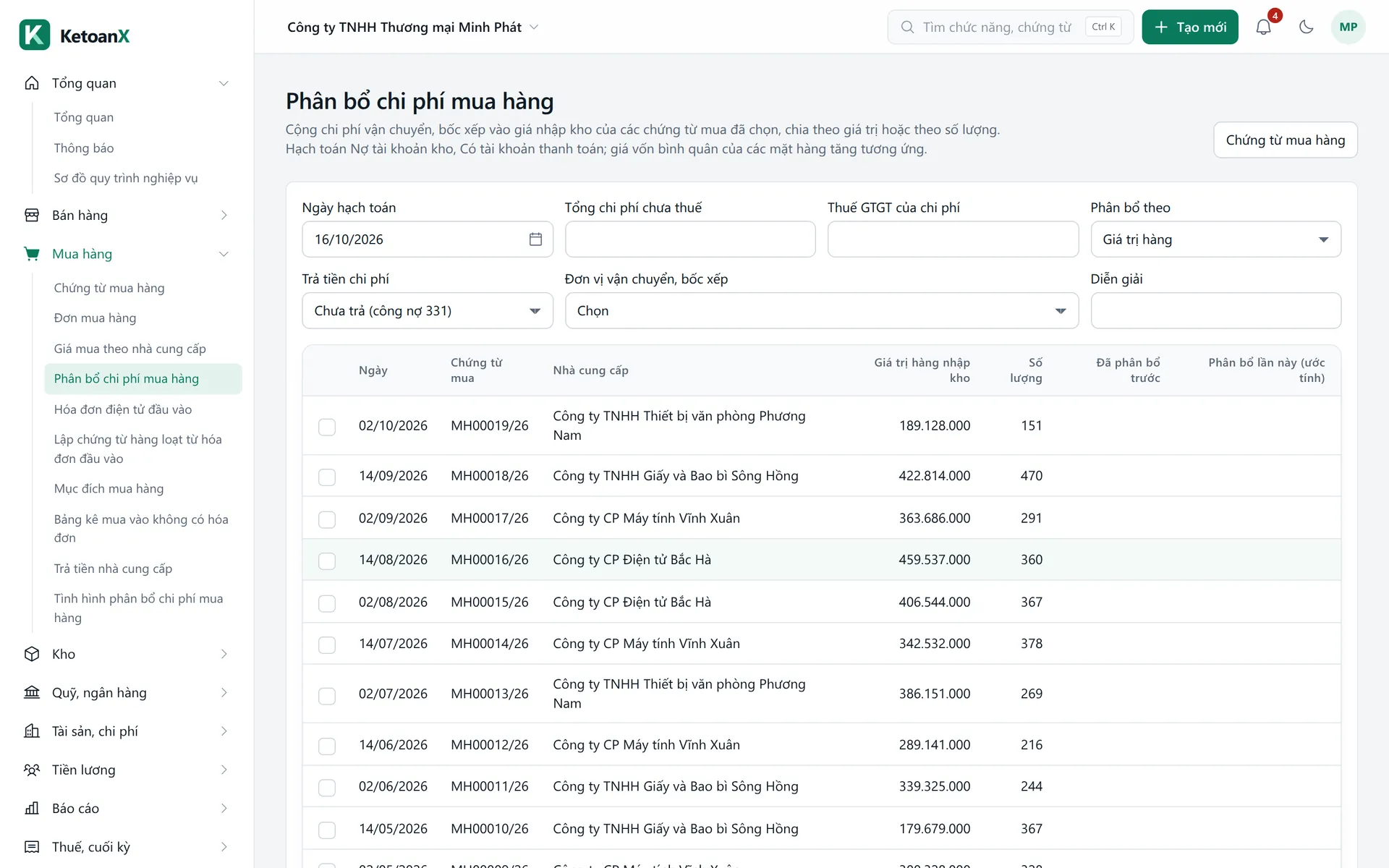Image resolution: width=1389 pixels, height=868 pixels.
Task: Open Giá mua theo nhà cung cấp
Action: click(130, 349)
